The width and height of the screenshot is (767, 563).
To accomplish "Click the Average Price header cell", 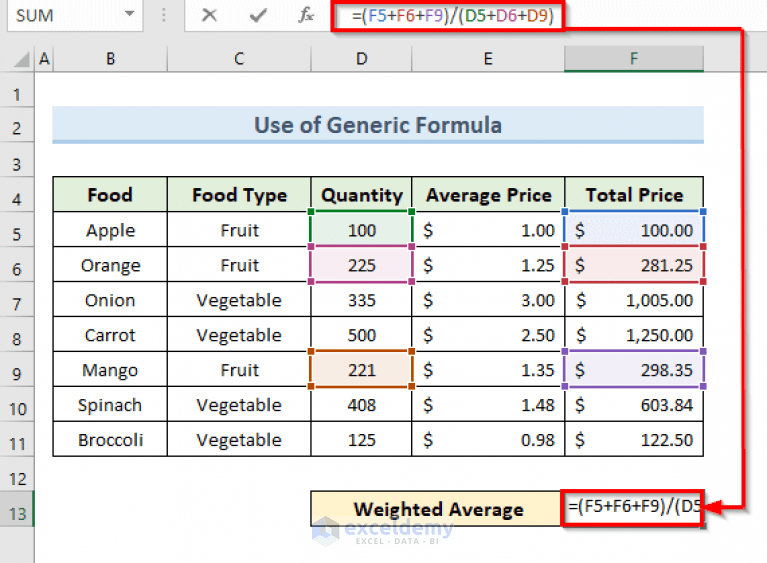I will pyautogui.click(x=488, y=195).
